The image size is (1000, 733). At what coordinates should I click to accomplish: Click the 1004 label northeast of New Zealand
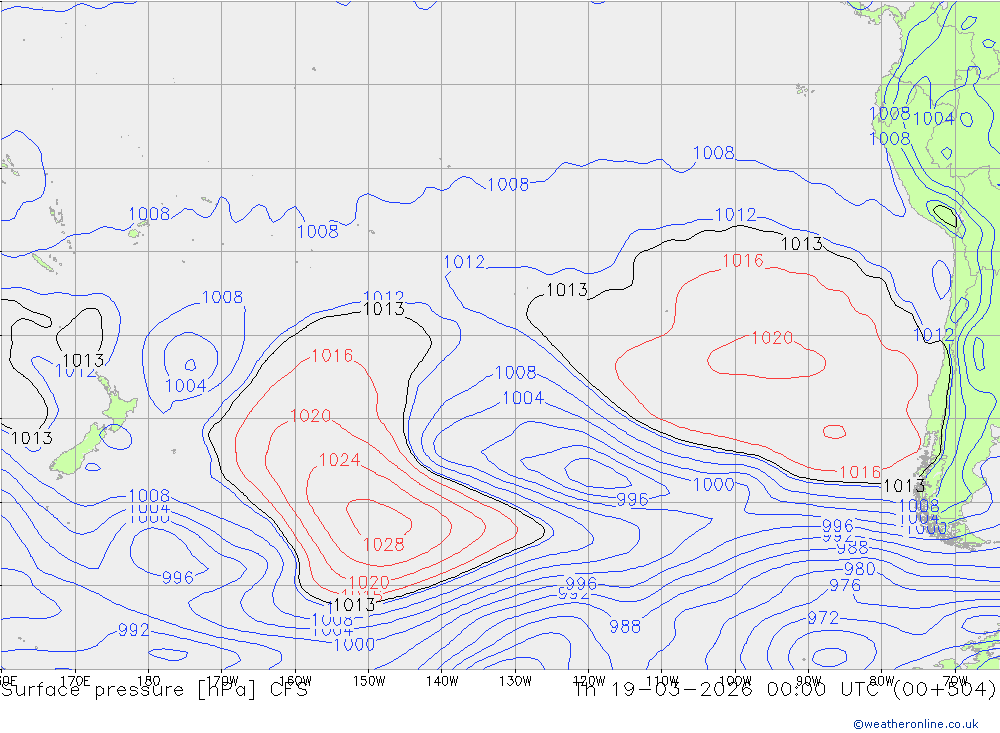click(x=185, y=385)
